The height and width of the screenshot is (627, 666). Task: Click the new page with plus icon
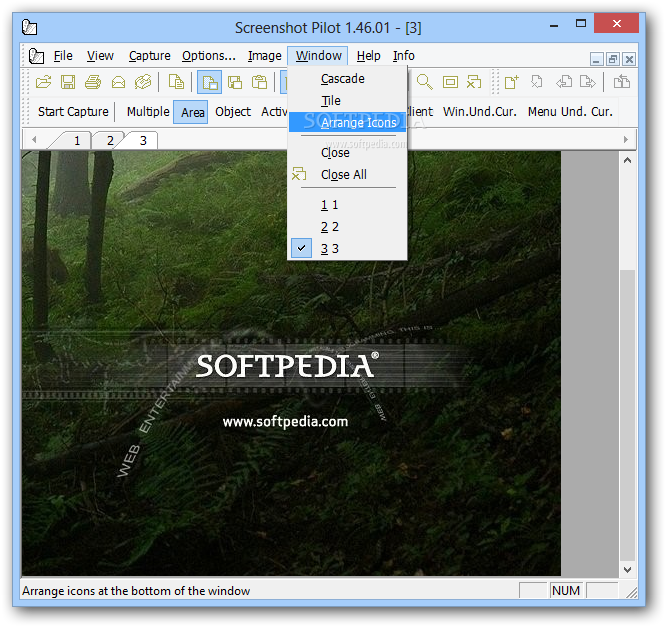click(x=511, y=82)
